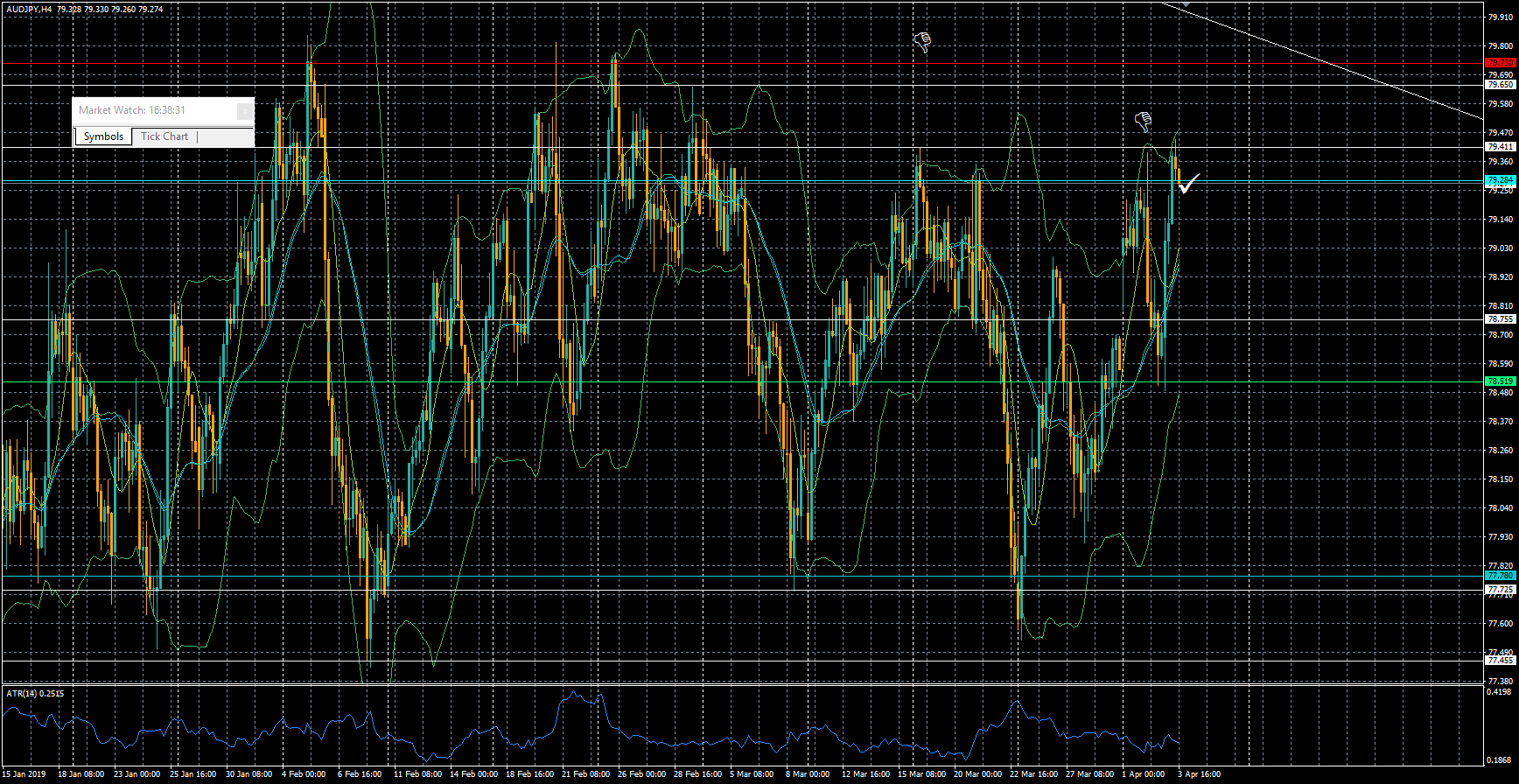Screen dimensions: 1519x784
Task: Click the 15 Jan 2019 date label
Action: (24, 774)
